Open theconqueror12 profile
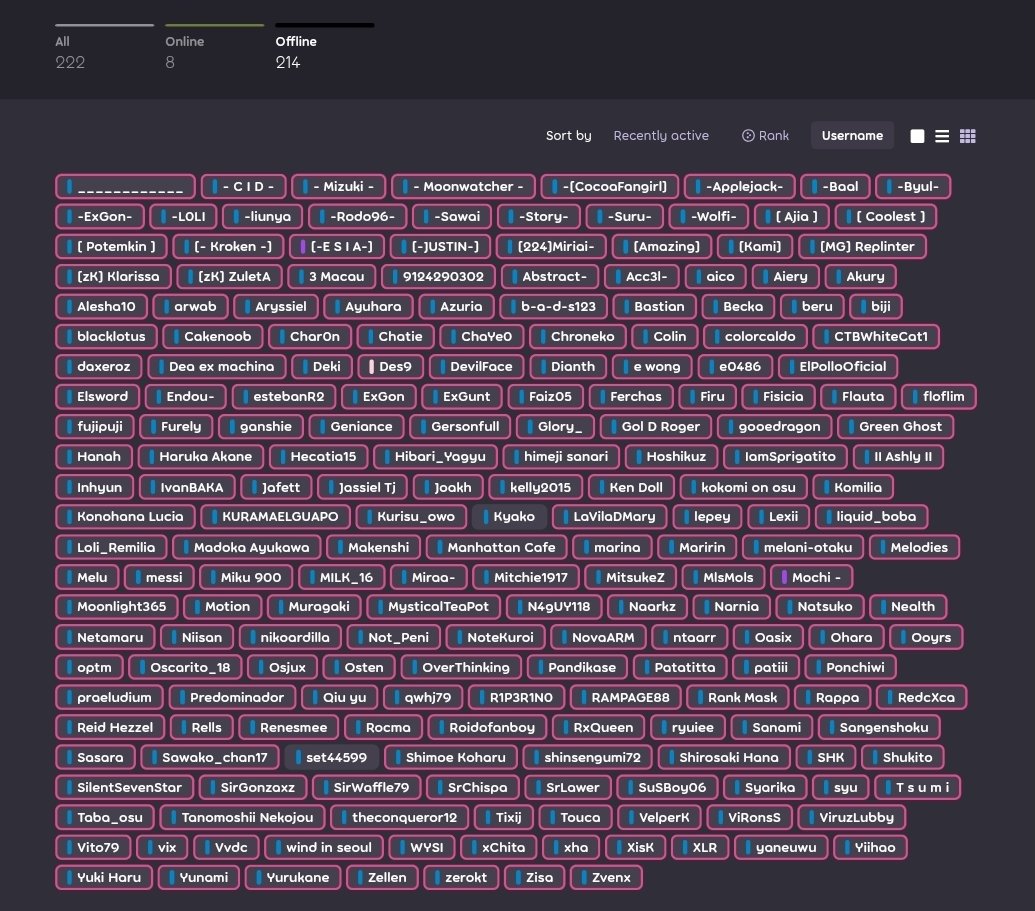1035x911 pixels. (399, 818)
